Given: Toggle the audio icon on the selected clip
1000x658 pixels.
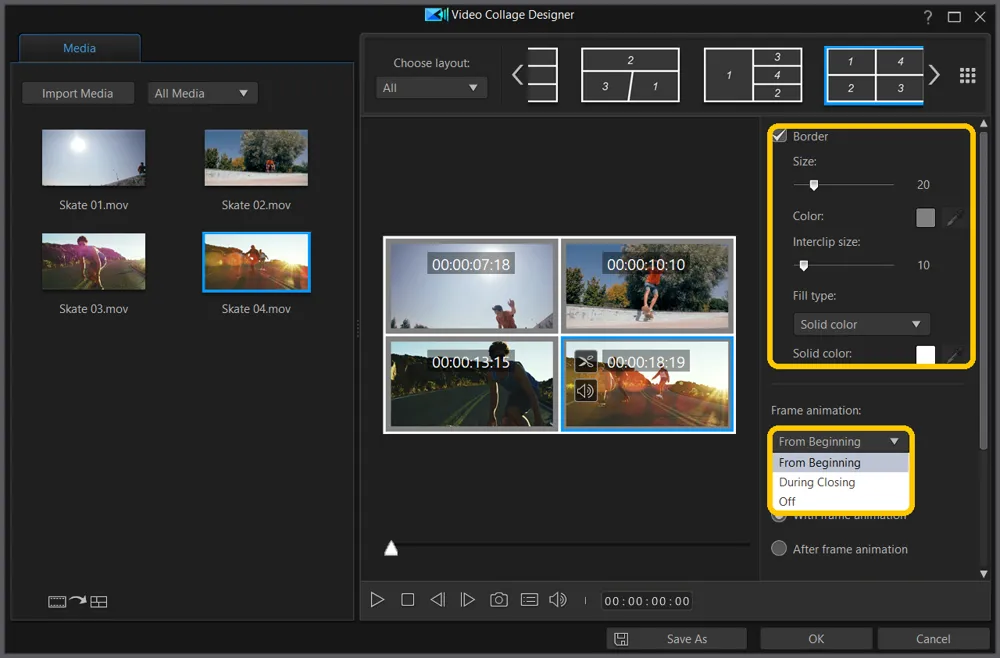Looking at the screenshot, I should pyautogui.click(x=585, y=390).
